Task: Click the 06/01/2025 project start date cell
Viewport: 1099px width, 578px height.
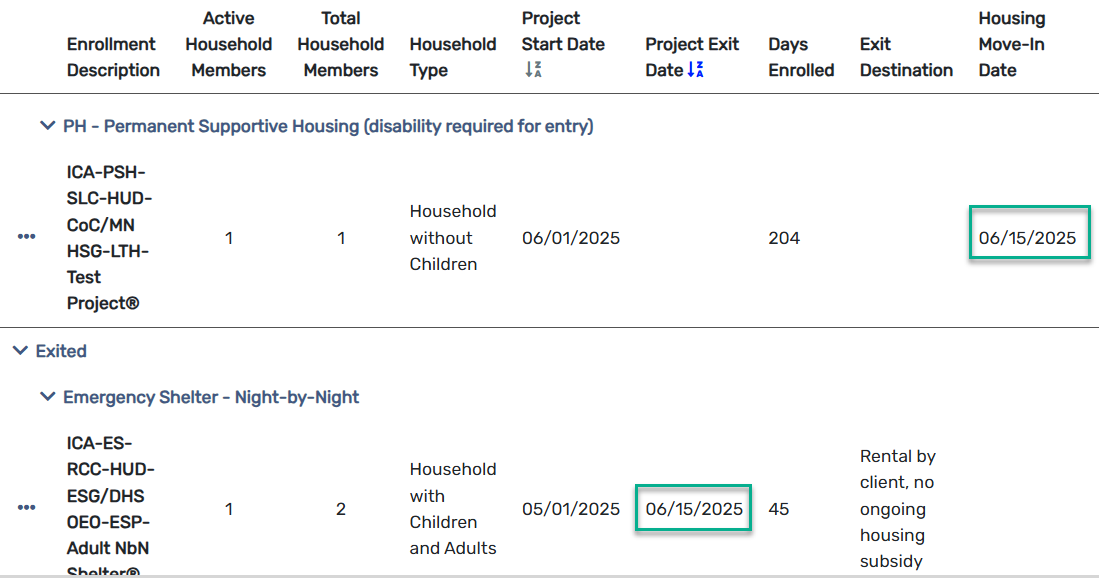Action: tap(571, 238)
